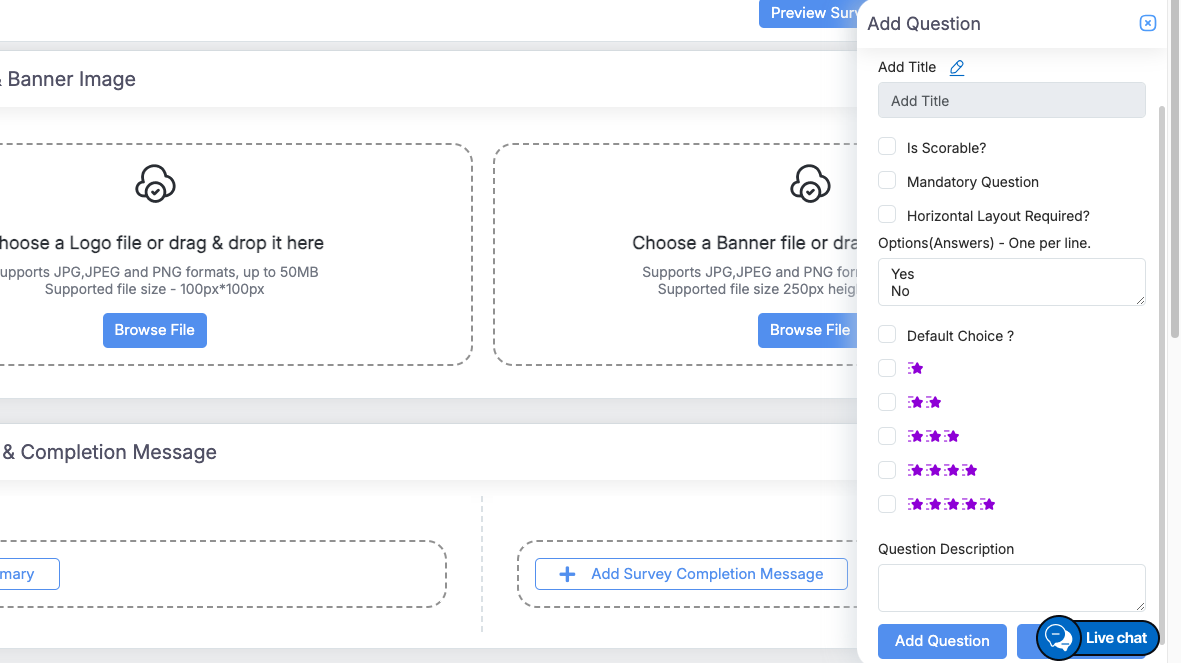This screenshot has width=1181, height=663.
Task: Tick the Default Choice checkbox
Action: click(x=887, y=335)
